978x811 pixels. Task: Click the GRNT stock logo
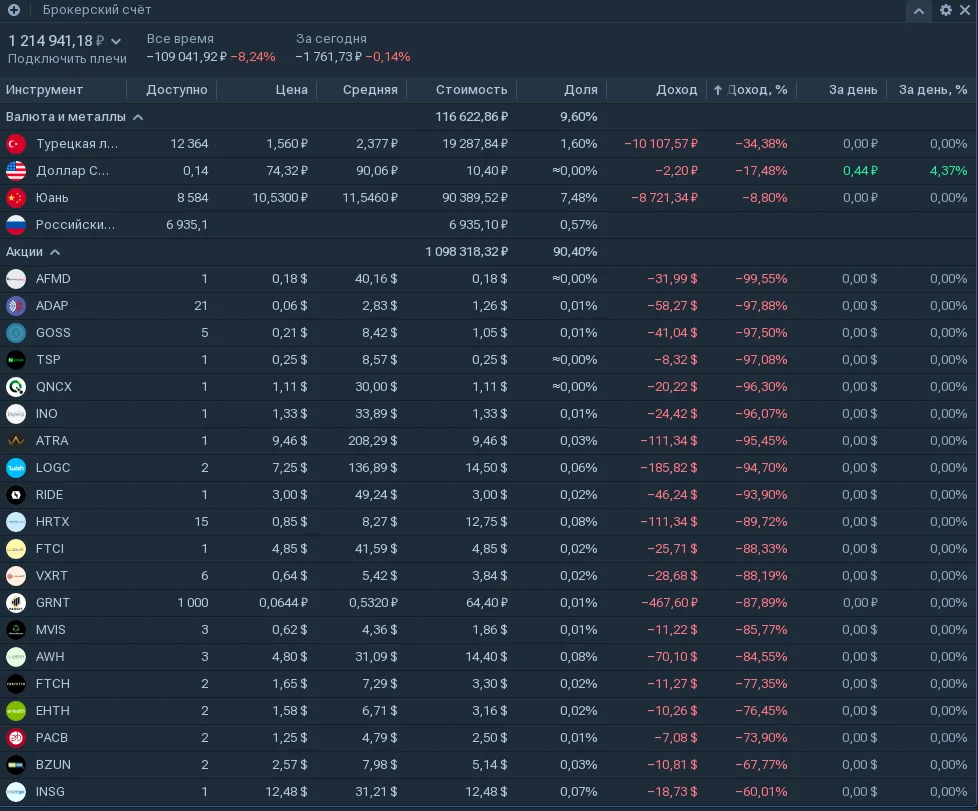coord(16,603)
